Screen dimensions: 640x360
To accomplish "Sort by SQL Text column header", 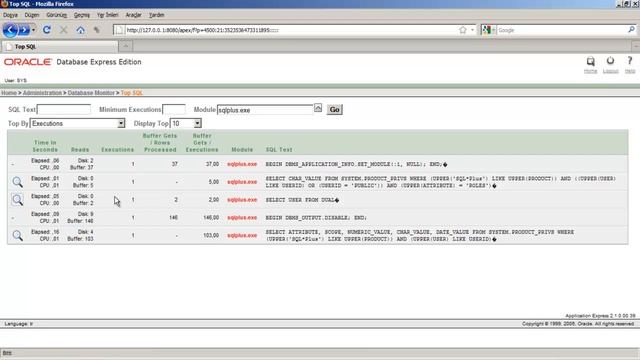I will point(279,150).
